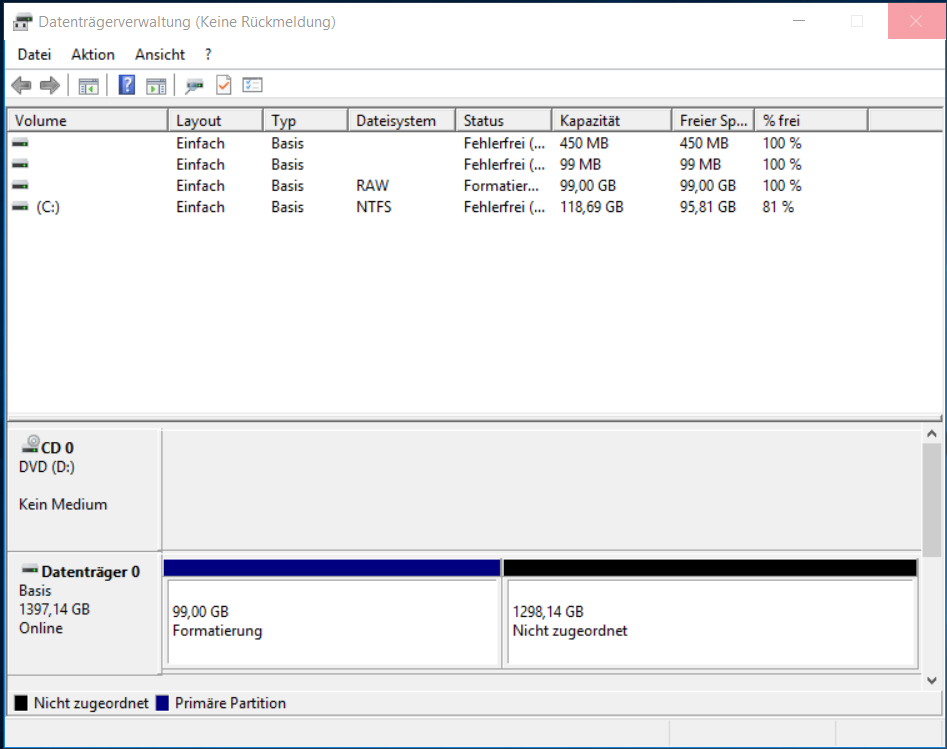Open the Aktion menu
Viewport: 947px width, 749px height.
(93, 54)
